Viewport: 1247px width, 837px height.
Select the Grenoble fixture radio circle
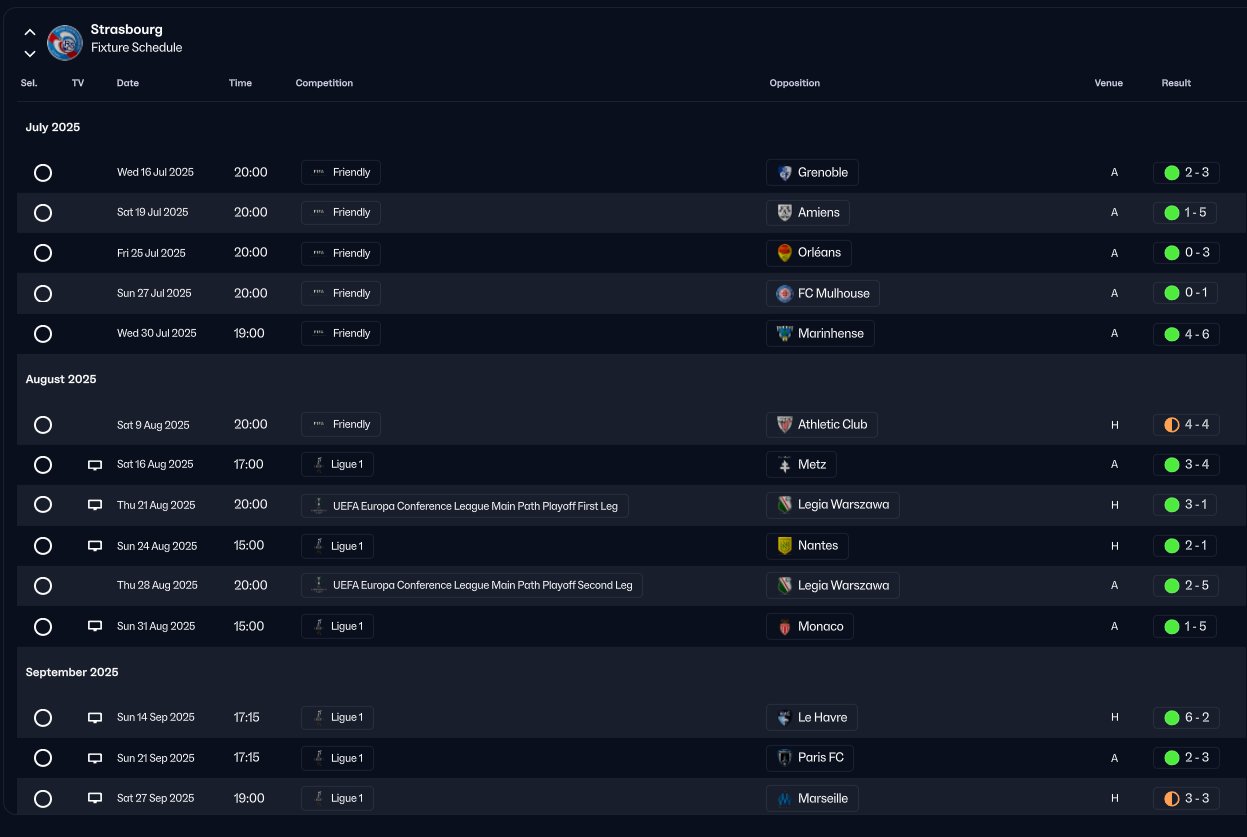click(x=43, y=173)
